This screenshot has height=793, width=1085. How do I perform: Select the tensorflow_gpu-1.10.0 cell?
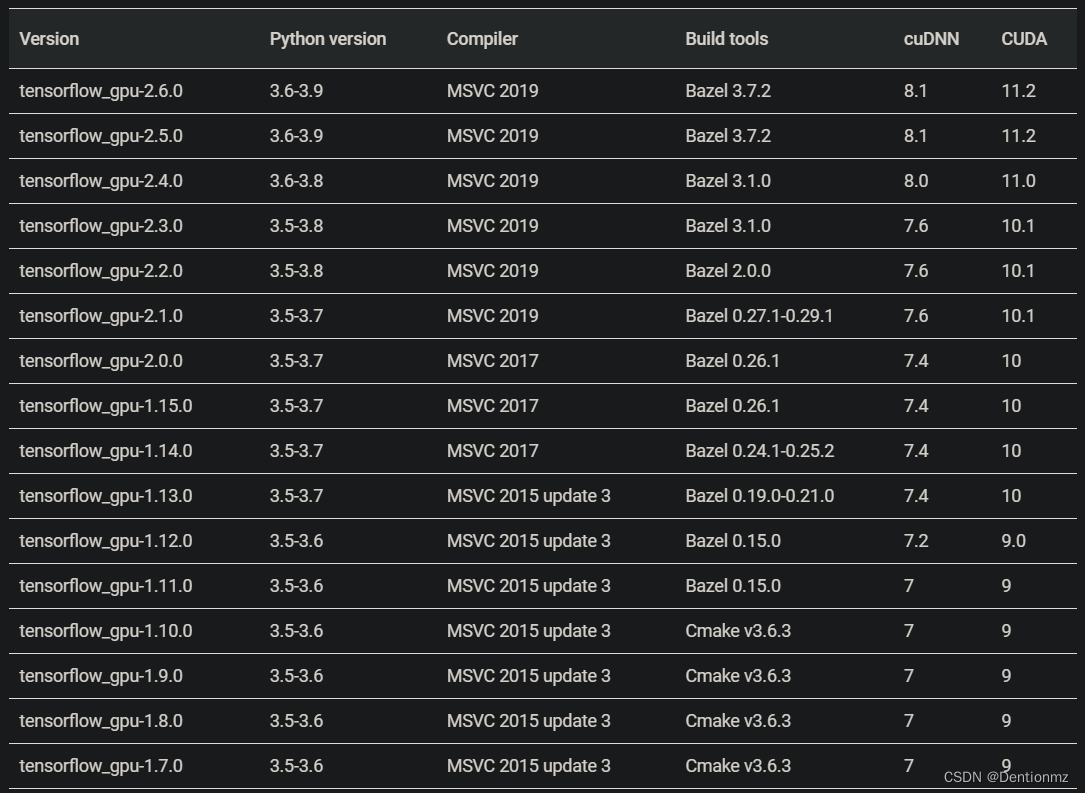[x=106, y=631]
